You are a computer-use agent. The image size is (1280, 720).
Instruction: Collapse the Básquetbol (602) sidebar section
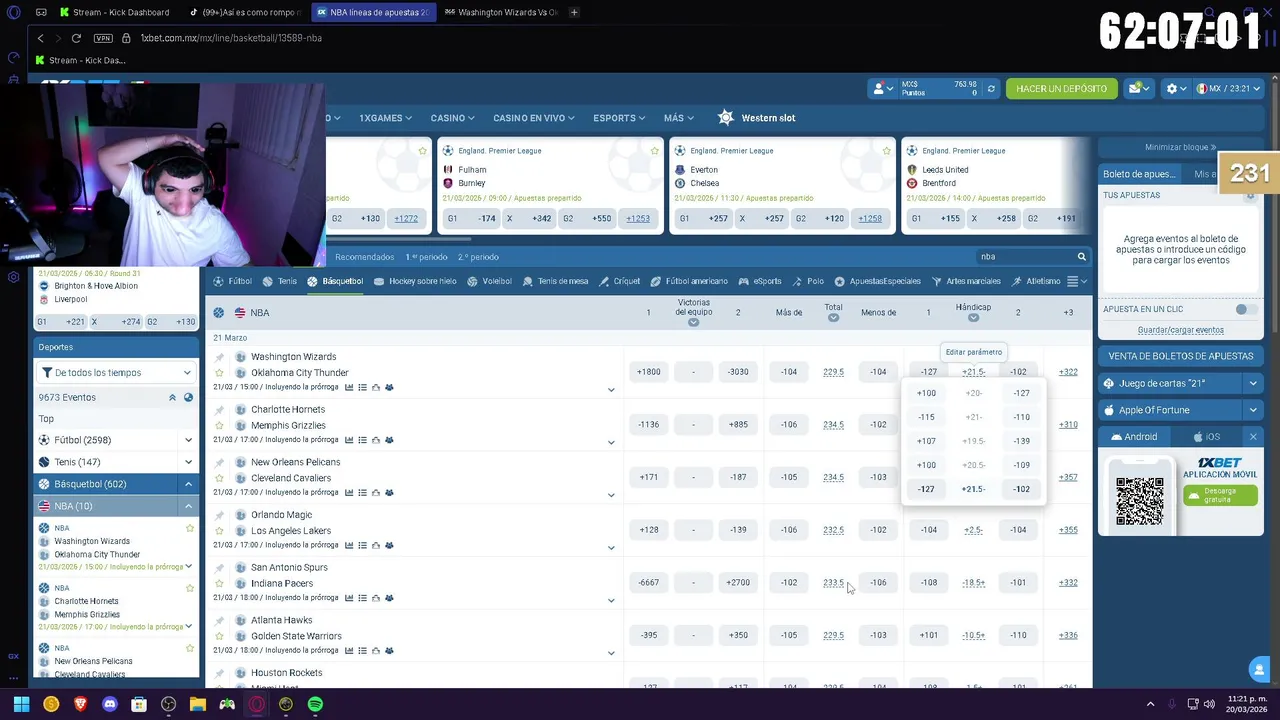pyautogui.click(x=188, y=484)
